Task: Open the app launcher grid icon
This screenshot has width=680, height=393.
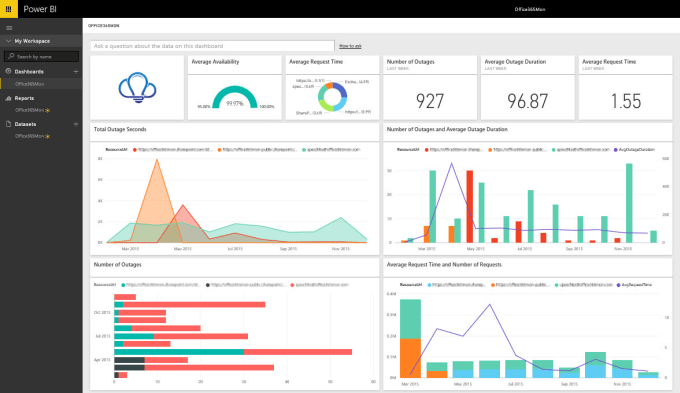Action: coord(9,9)
